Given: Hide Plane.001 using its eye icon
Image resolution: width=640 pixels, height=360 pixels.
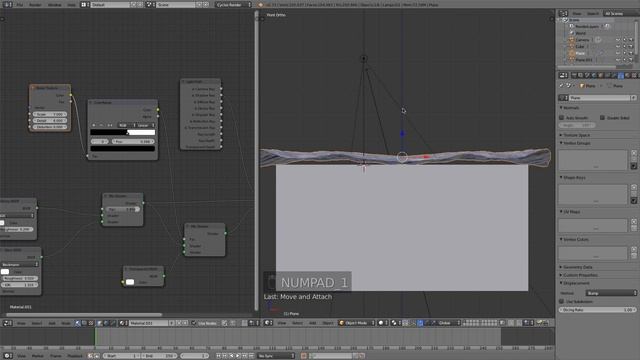Looking at the screenshot, I should (x=618, y=60).
